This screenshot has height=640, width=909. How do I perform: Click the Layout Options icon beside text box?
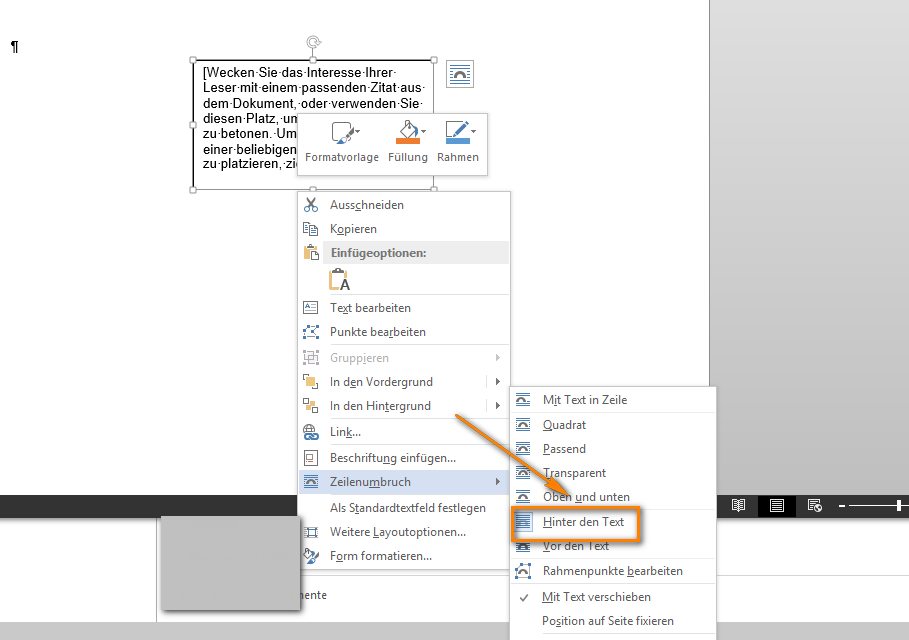point(460,74)
